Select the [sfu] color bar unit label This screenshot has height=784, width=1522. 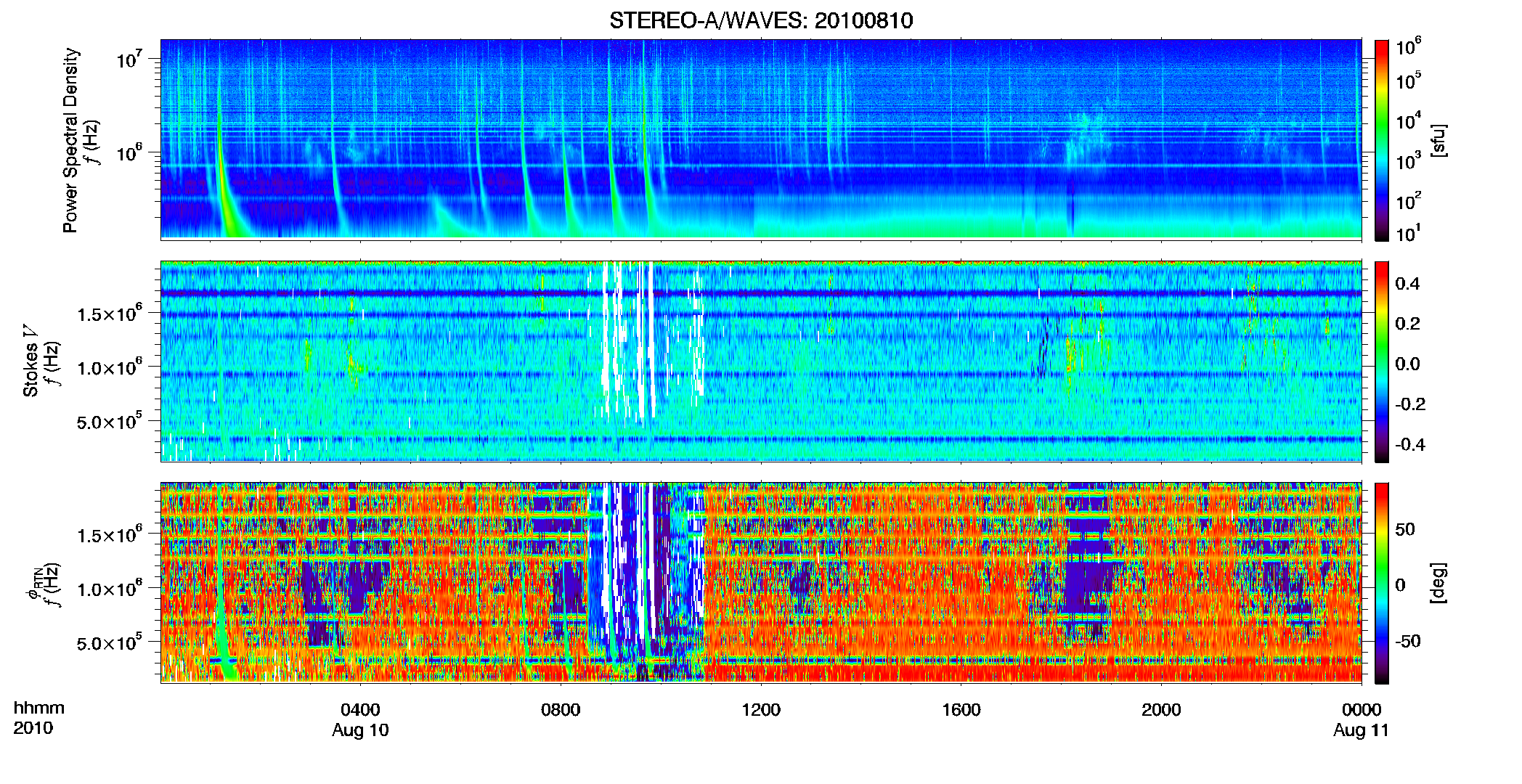[1438, 140]
